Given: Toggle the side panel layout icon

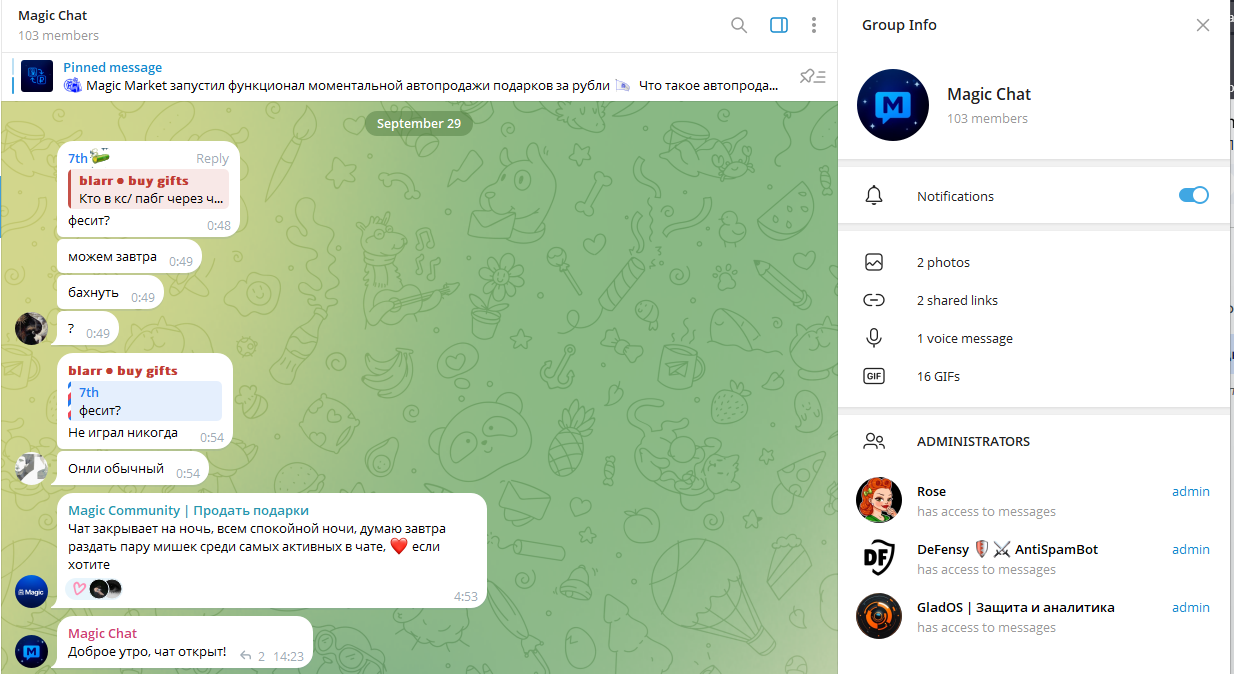Looking at the screenshot, I should pos(779,25).
